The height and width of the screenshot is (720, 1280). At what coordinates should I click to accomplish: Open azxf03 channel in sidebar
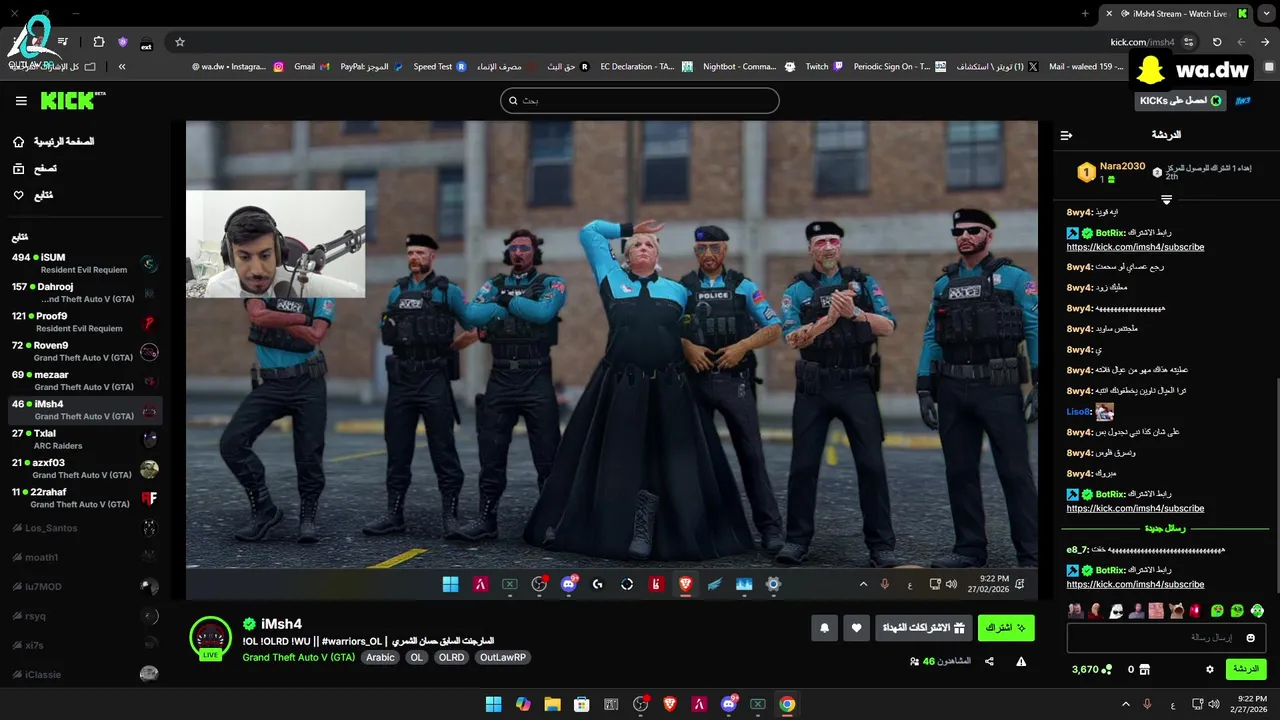[84, 469]
